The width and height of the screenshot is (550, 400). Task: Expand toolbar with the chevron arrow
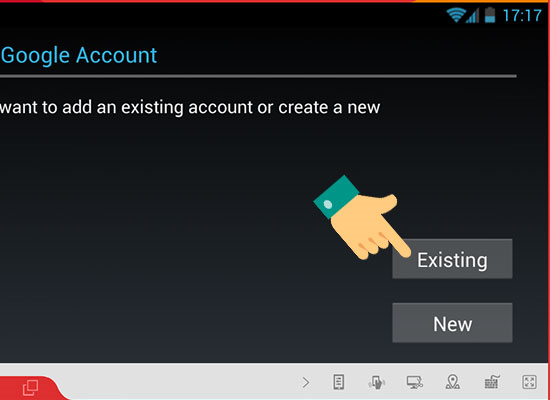306,382
